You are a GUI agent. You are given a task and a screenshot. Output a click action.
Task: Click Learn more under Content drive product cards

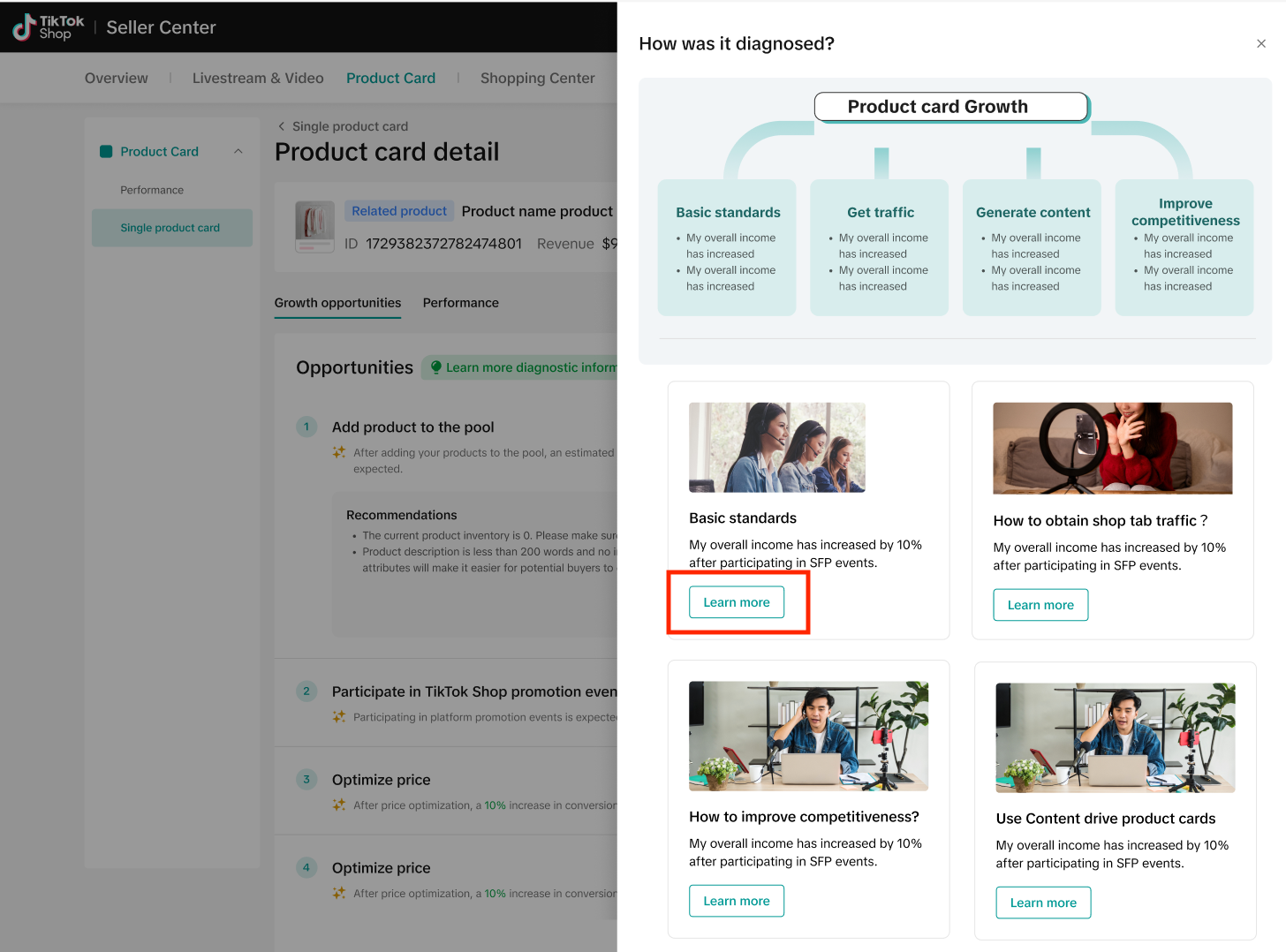click(1042, 903)
